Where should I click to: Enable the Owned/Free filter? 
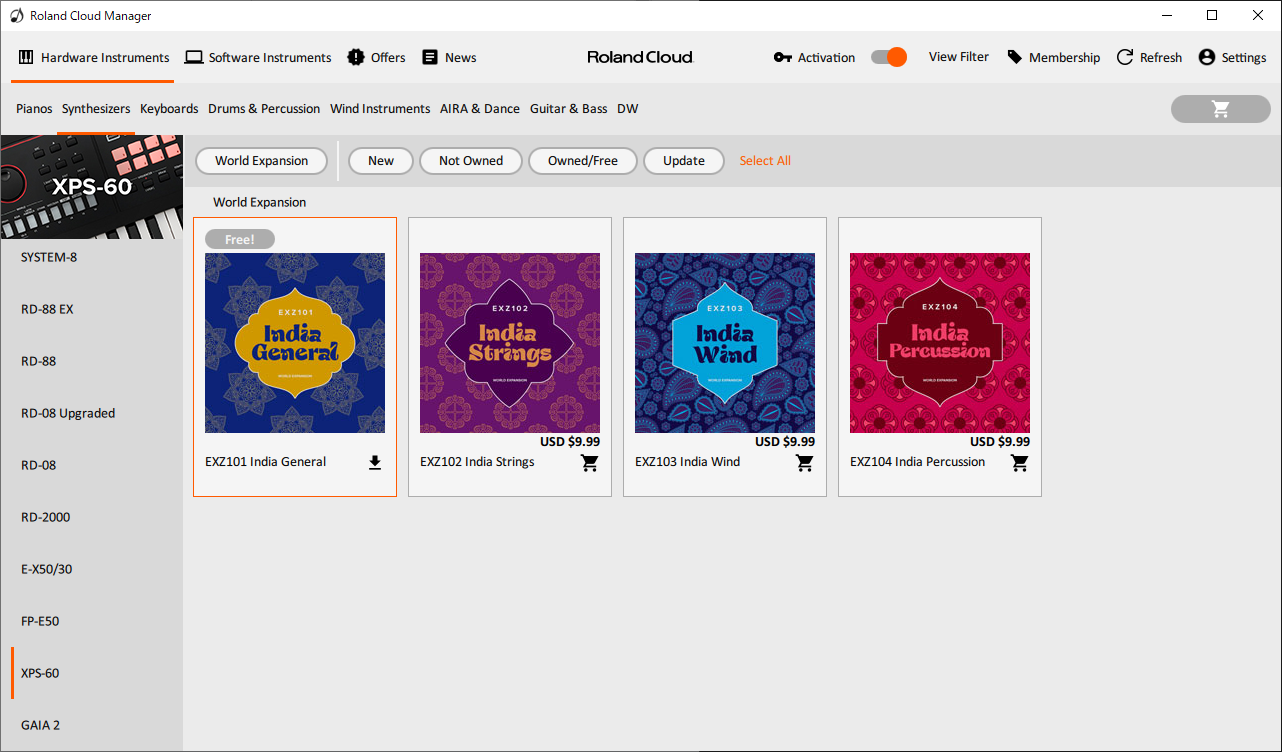tap(583, 161)
